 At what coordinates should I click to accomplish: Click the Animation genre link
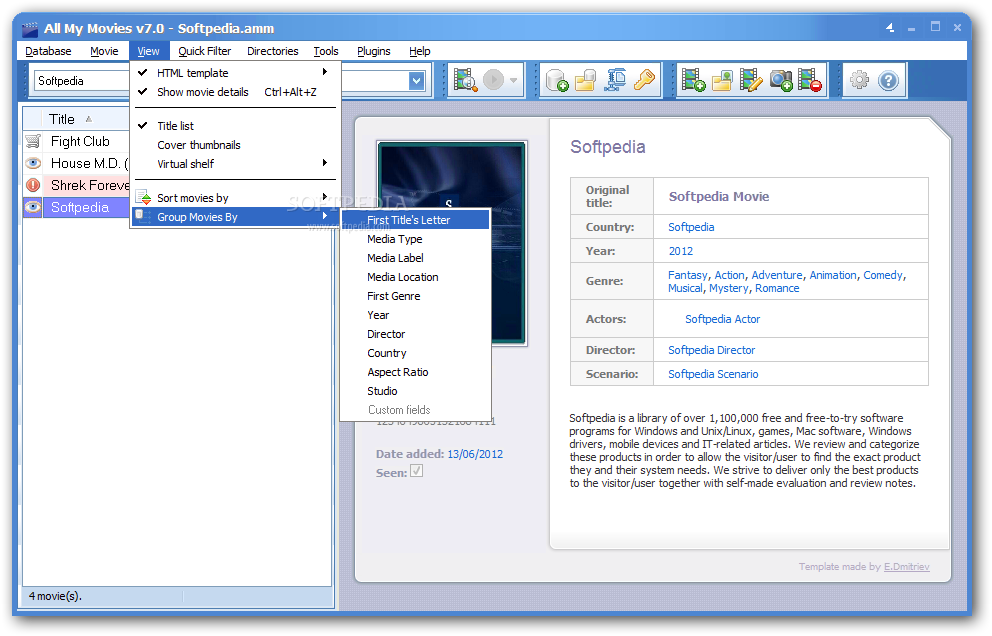tap(833, 275)
